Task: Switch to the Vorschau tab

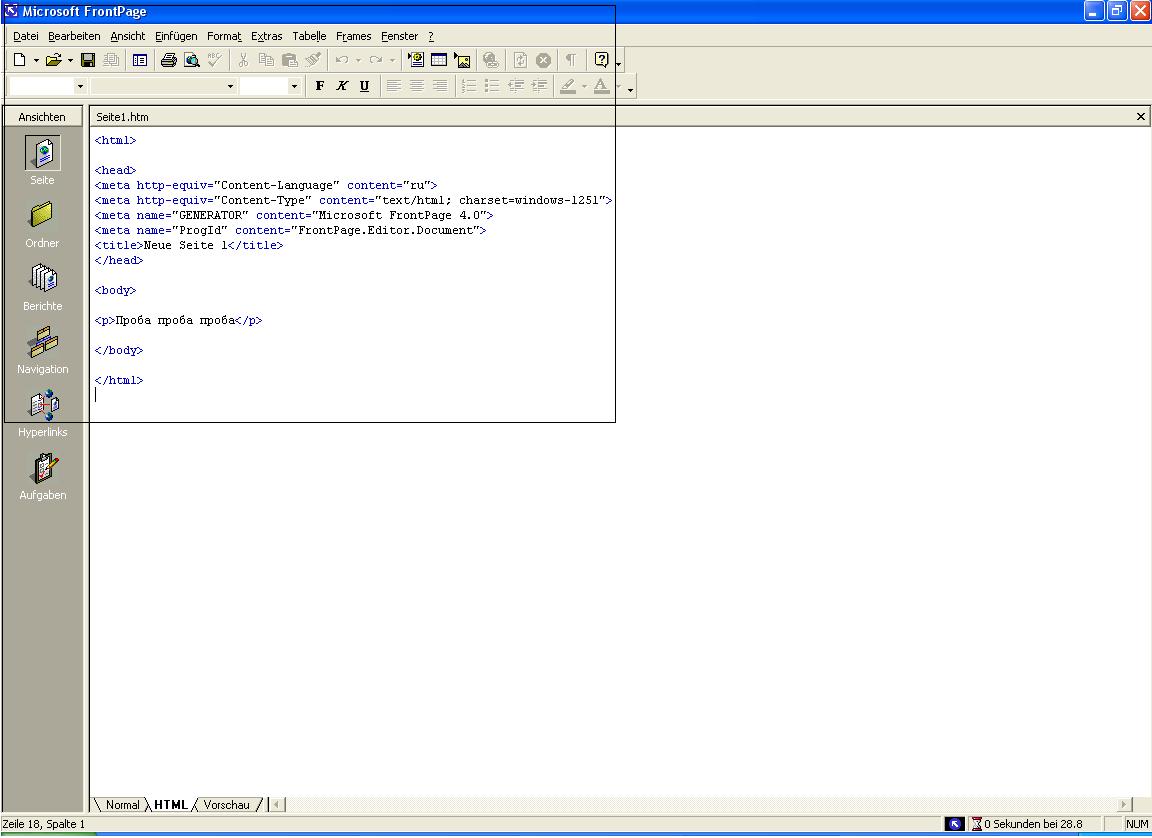Action: [x=226, y=805]
